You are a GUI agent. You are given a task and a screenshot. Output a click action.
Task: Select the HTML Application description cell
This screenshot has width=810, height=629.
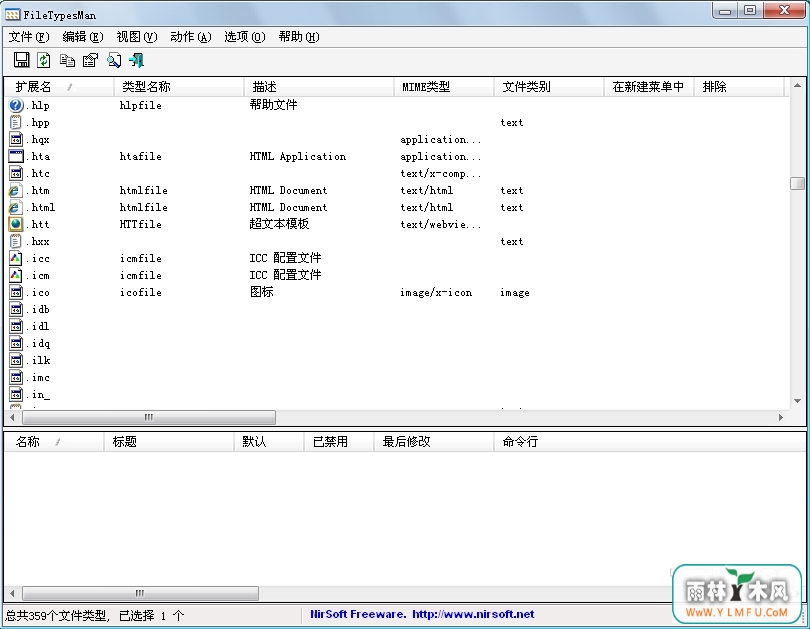(x=298, y=156)
